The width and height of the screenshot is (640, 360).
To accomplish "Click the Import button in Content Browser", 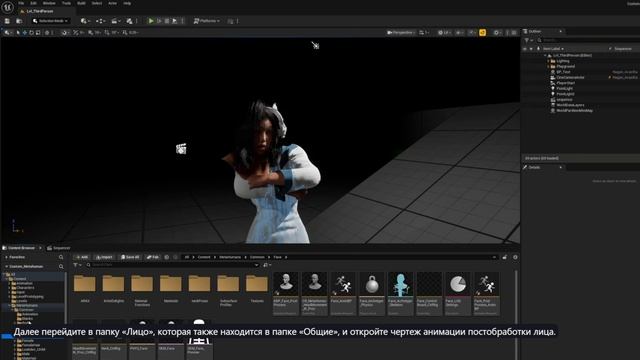I will tap(104, 257).
